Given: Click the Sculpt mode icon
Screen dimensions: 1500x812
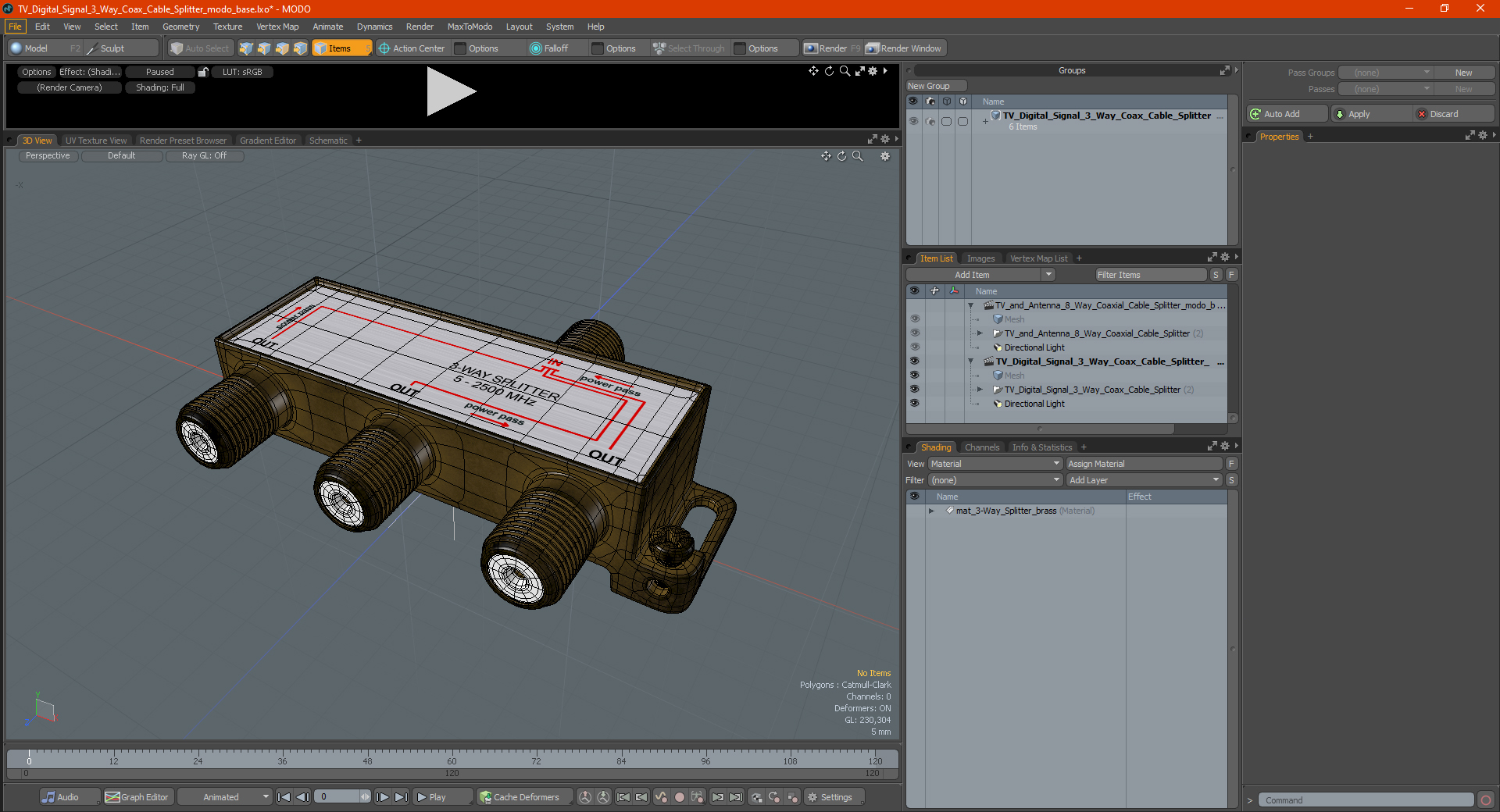Looking at the screenshot, I should pos(92,48).
